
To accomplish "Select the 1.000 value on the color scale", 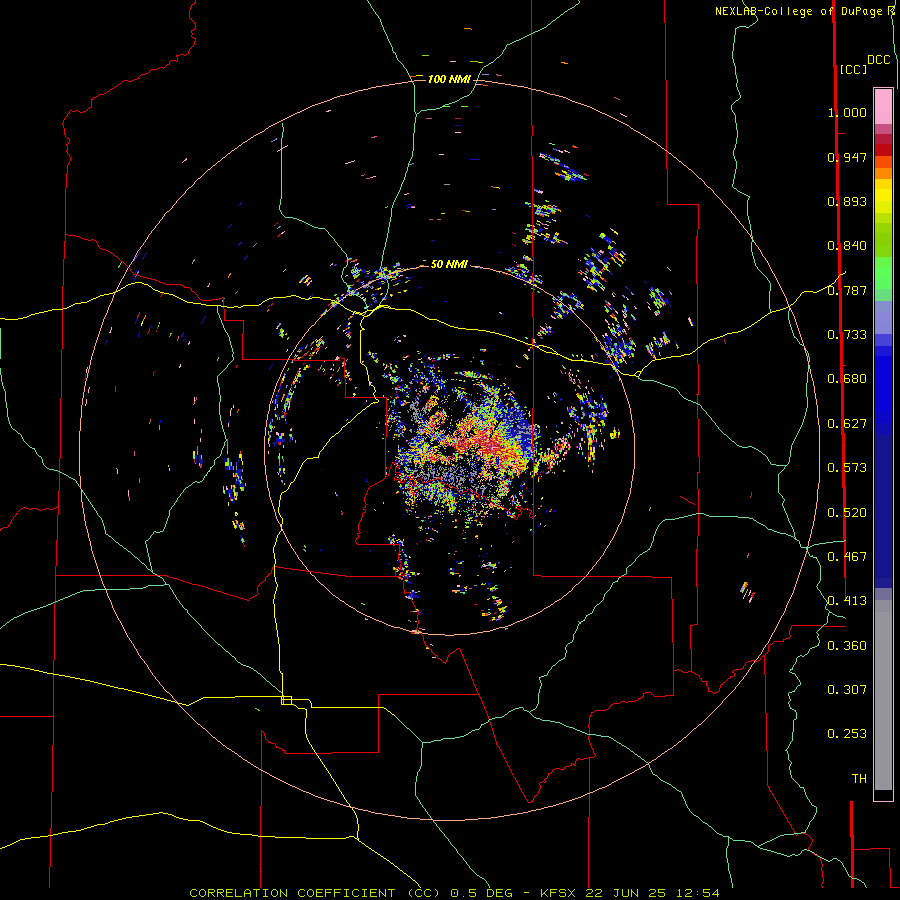I will click(x=847, y=112).
